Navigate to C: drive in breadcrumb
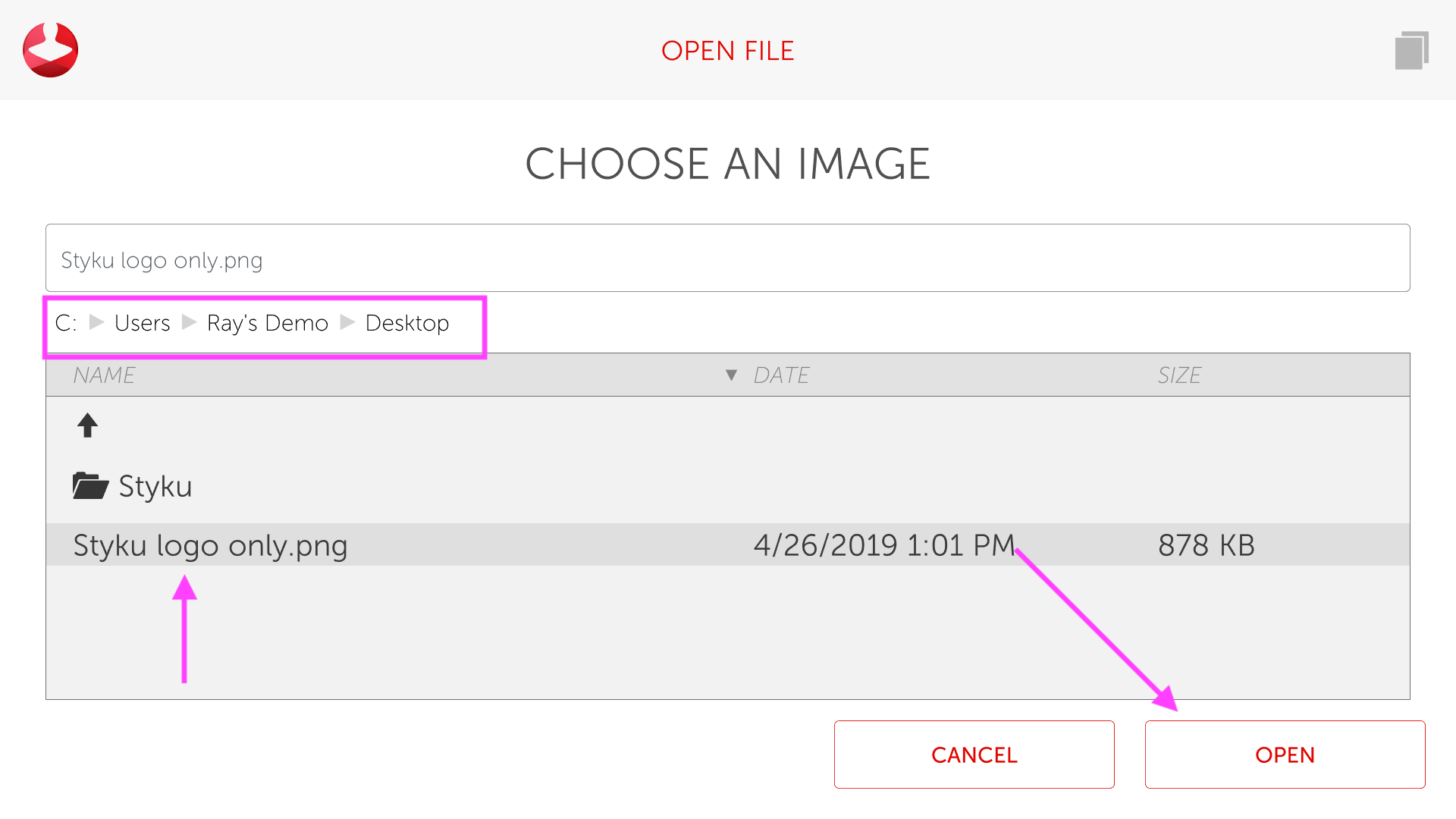This screenshot has height=819, width=1456. point(66,323)
